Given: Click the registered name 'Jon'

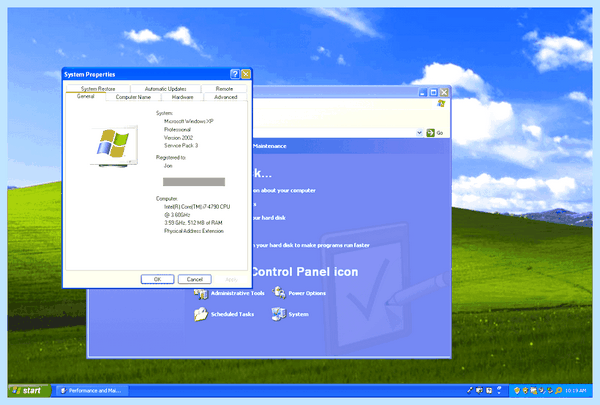Looking at the screenshot, I should coord(168,166).
